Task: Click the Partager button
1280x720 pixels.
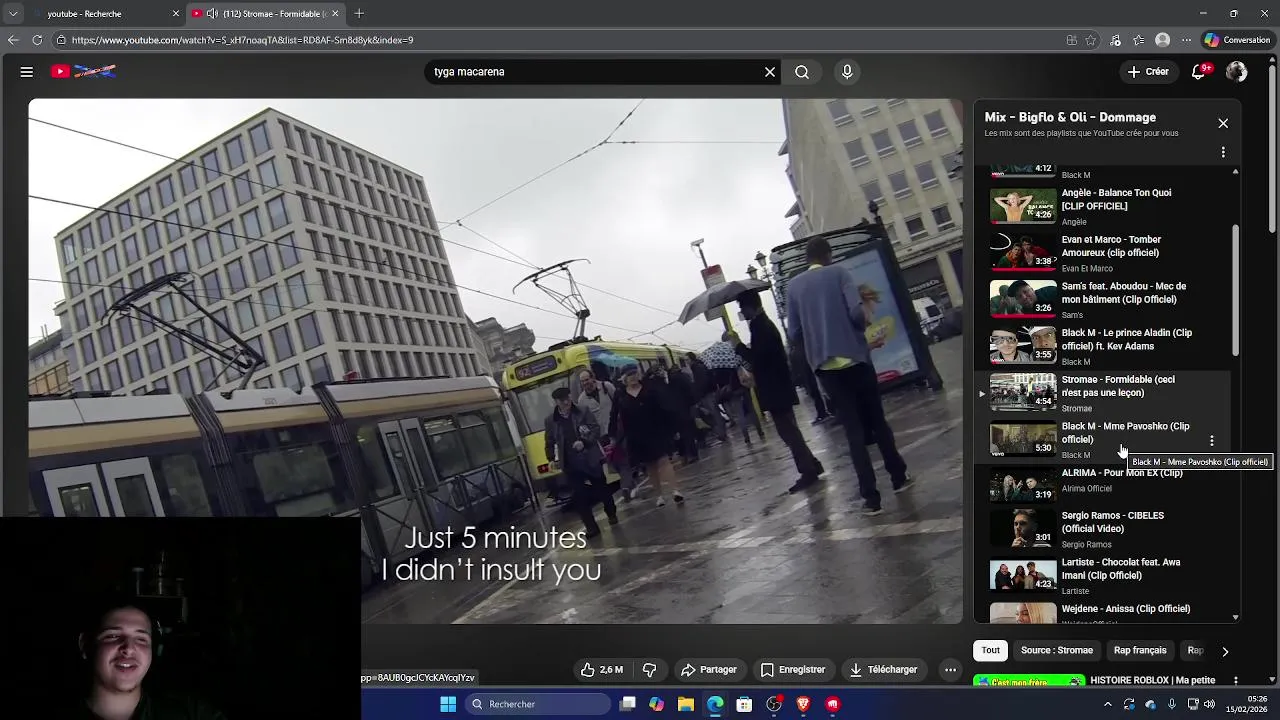Action: point(709,670)
